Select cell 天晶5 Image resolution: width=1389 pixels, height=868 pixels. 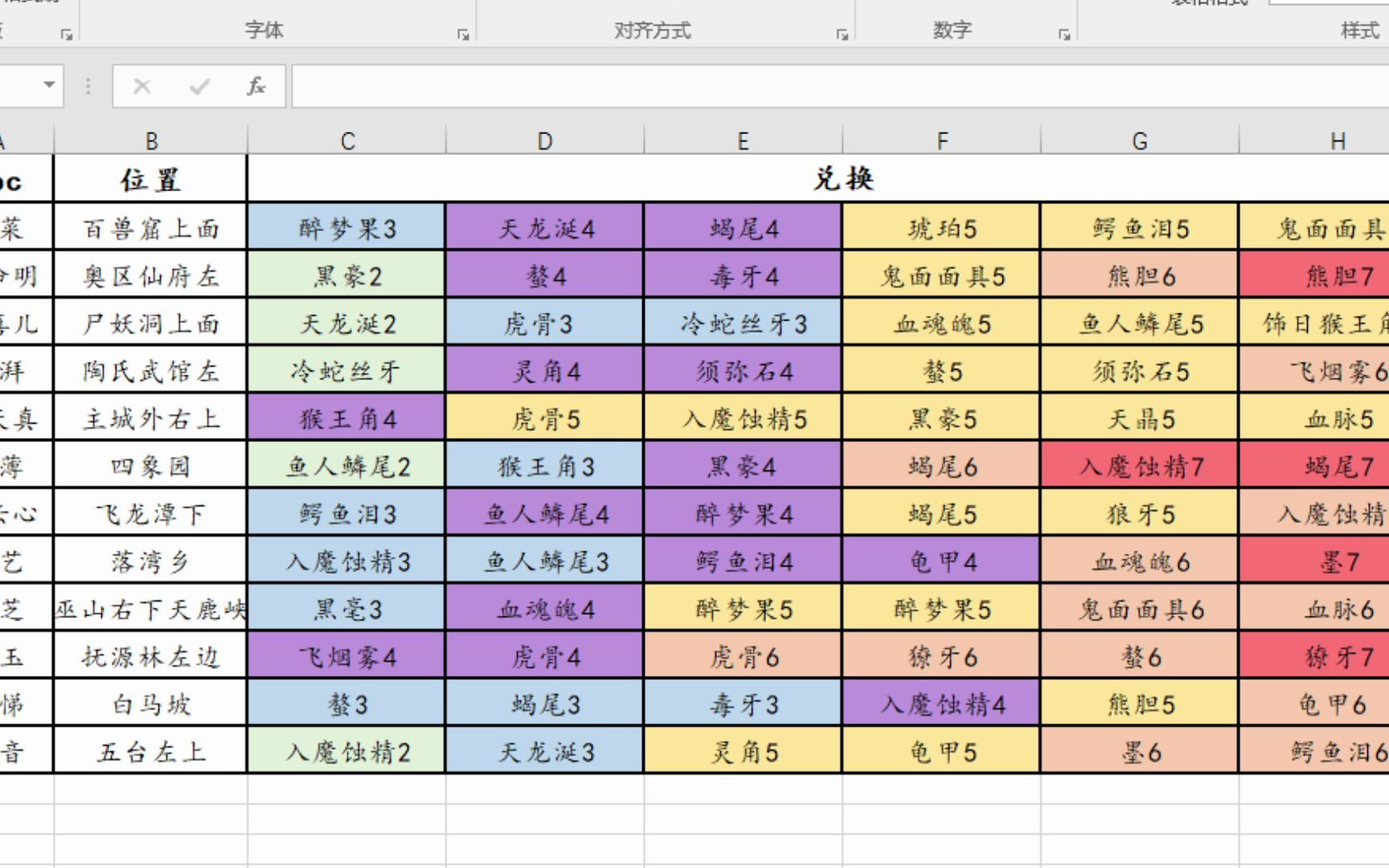(1140, 418)
